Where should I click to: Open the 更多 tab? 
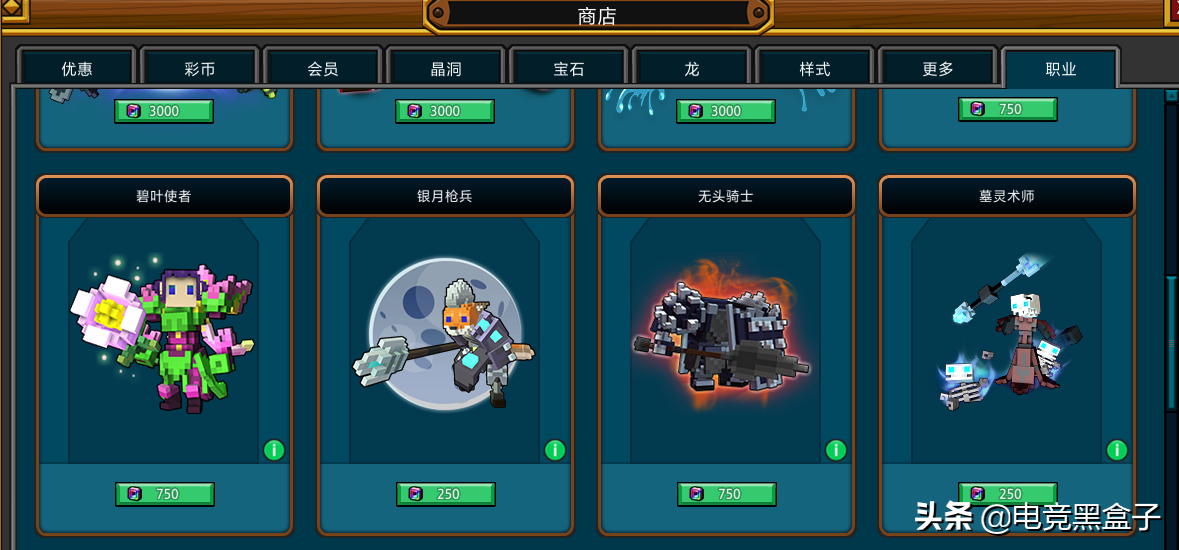[938, 69]
